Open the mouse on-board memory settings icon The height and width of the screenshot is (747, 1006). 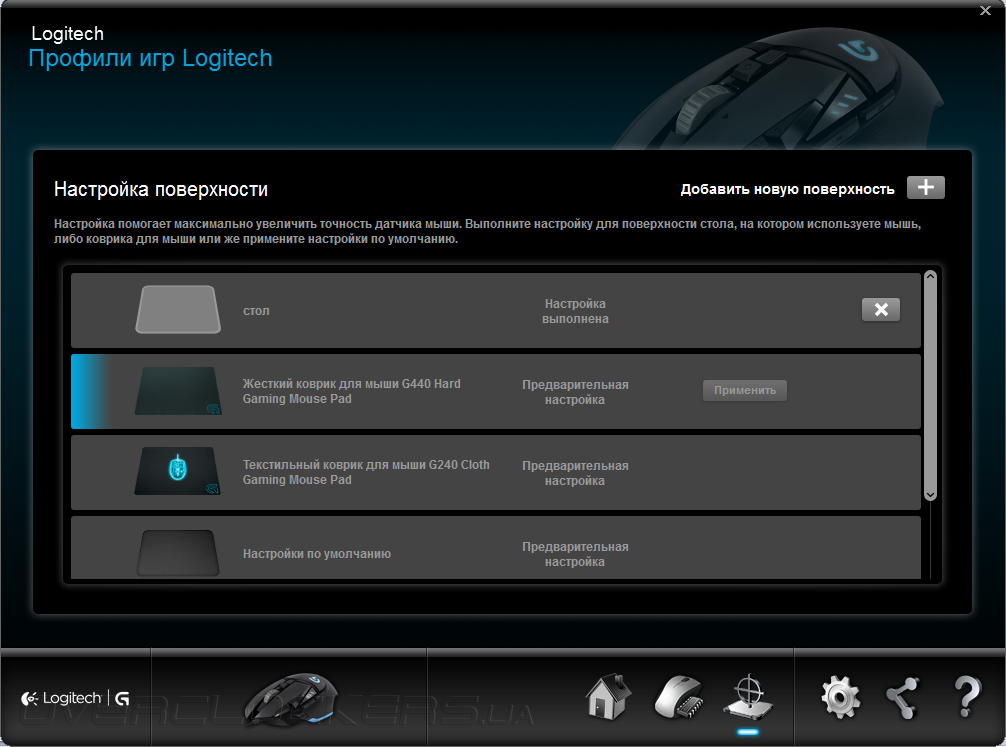pyautogui.click(x=679, y=698)
